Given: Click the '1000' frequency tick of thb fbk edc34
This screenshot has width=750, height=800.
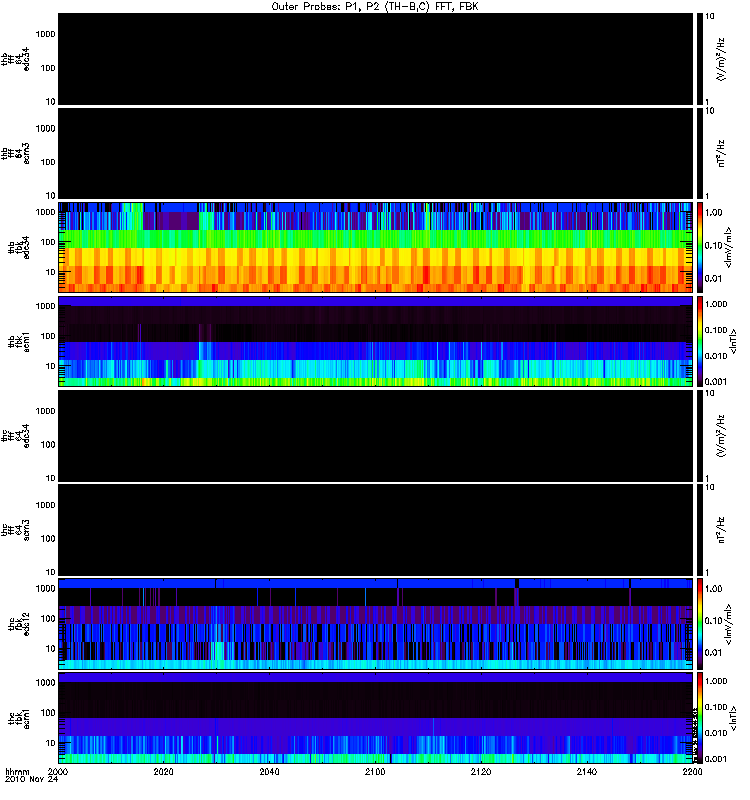Looking at the screenshot, I should point(45,212).
